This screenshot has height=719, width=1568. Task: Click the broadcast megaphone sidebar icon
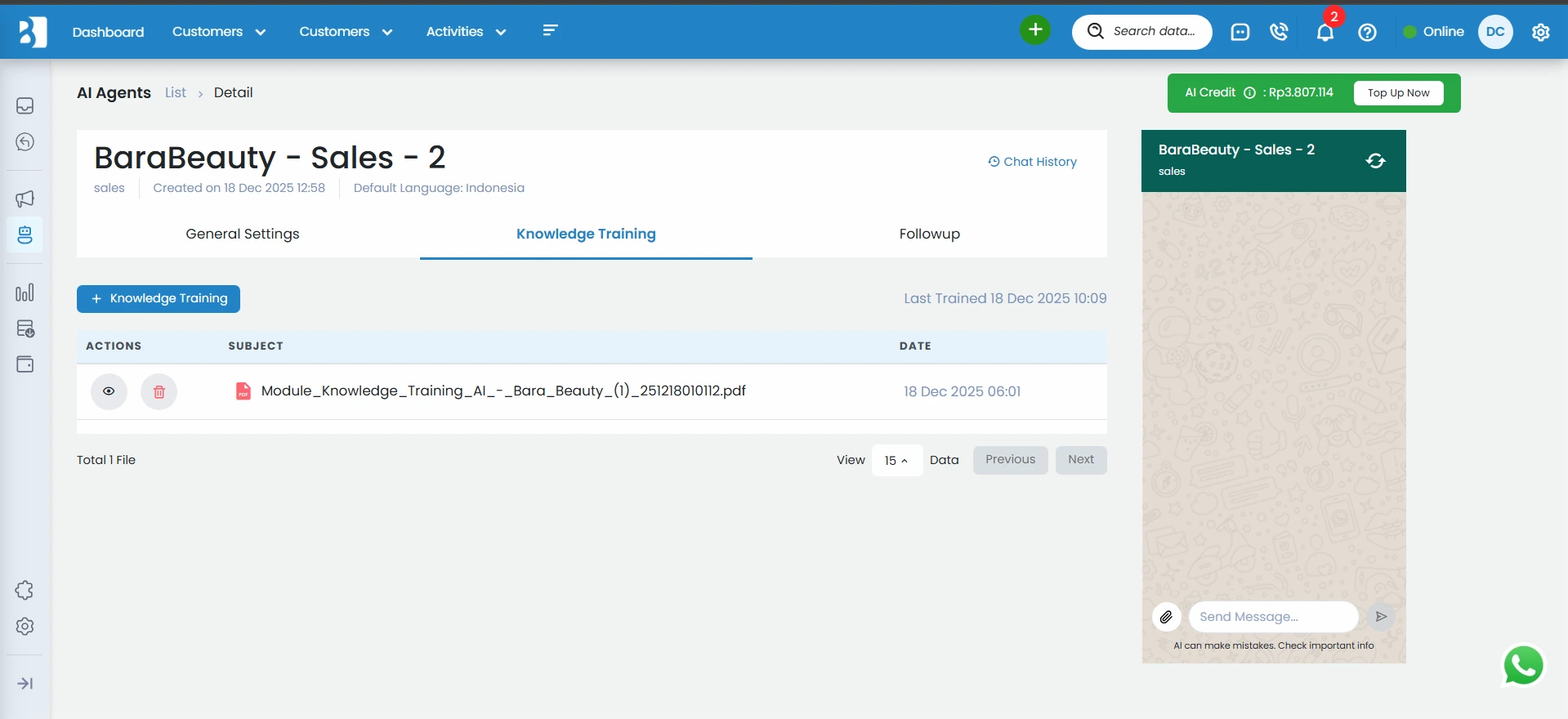click(x=25, y=199)
